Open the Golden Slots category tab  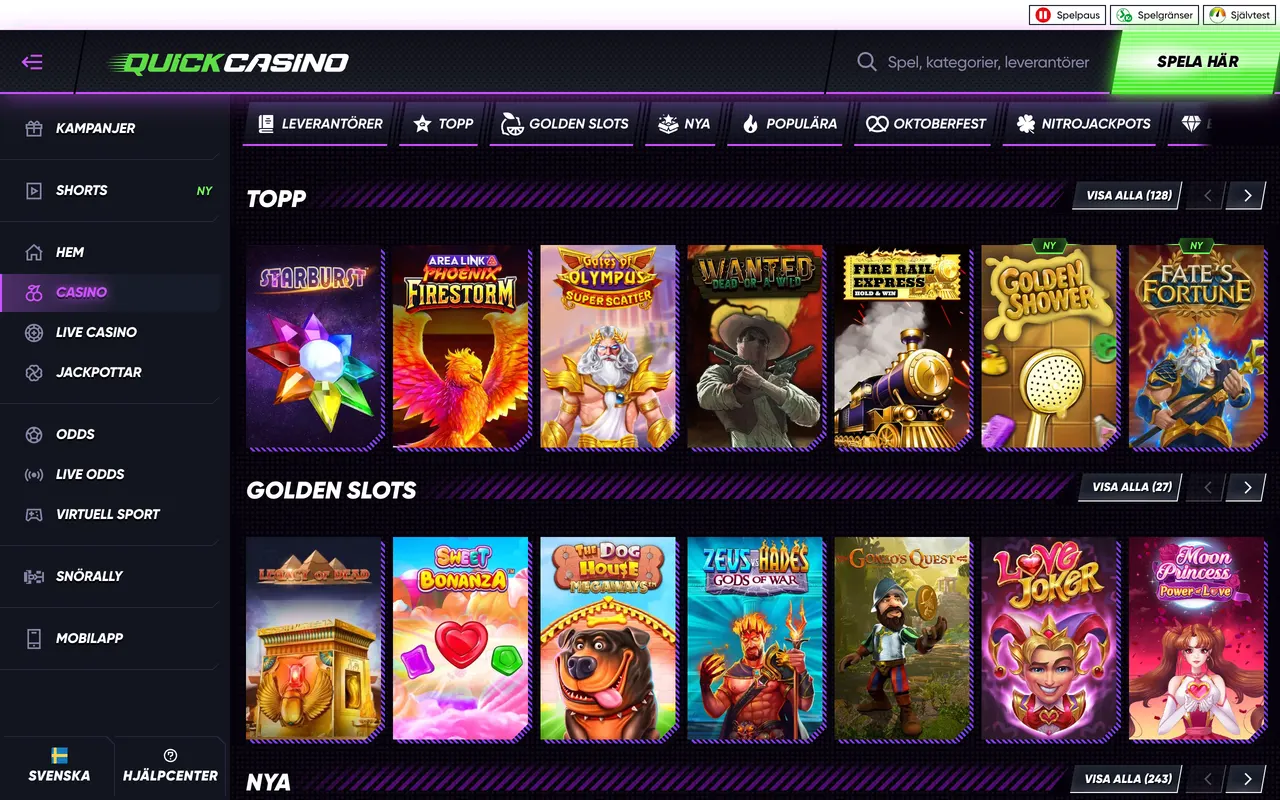tap(565, 124)
